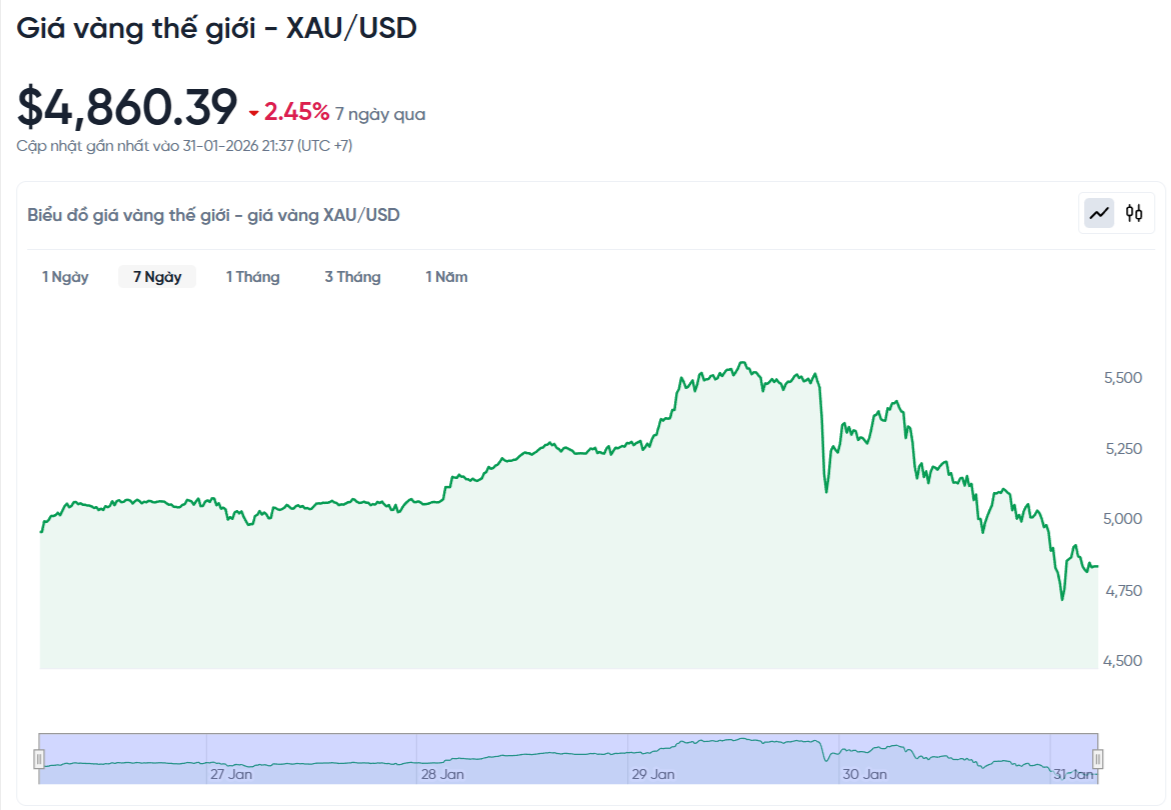Select the 3 Tháng range
Viewport: 1171px width, 810px height.
tap(352, 276)
